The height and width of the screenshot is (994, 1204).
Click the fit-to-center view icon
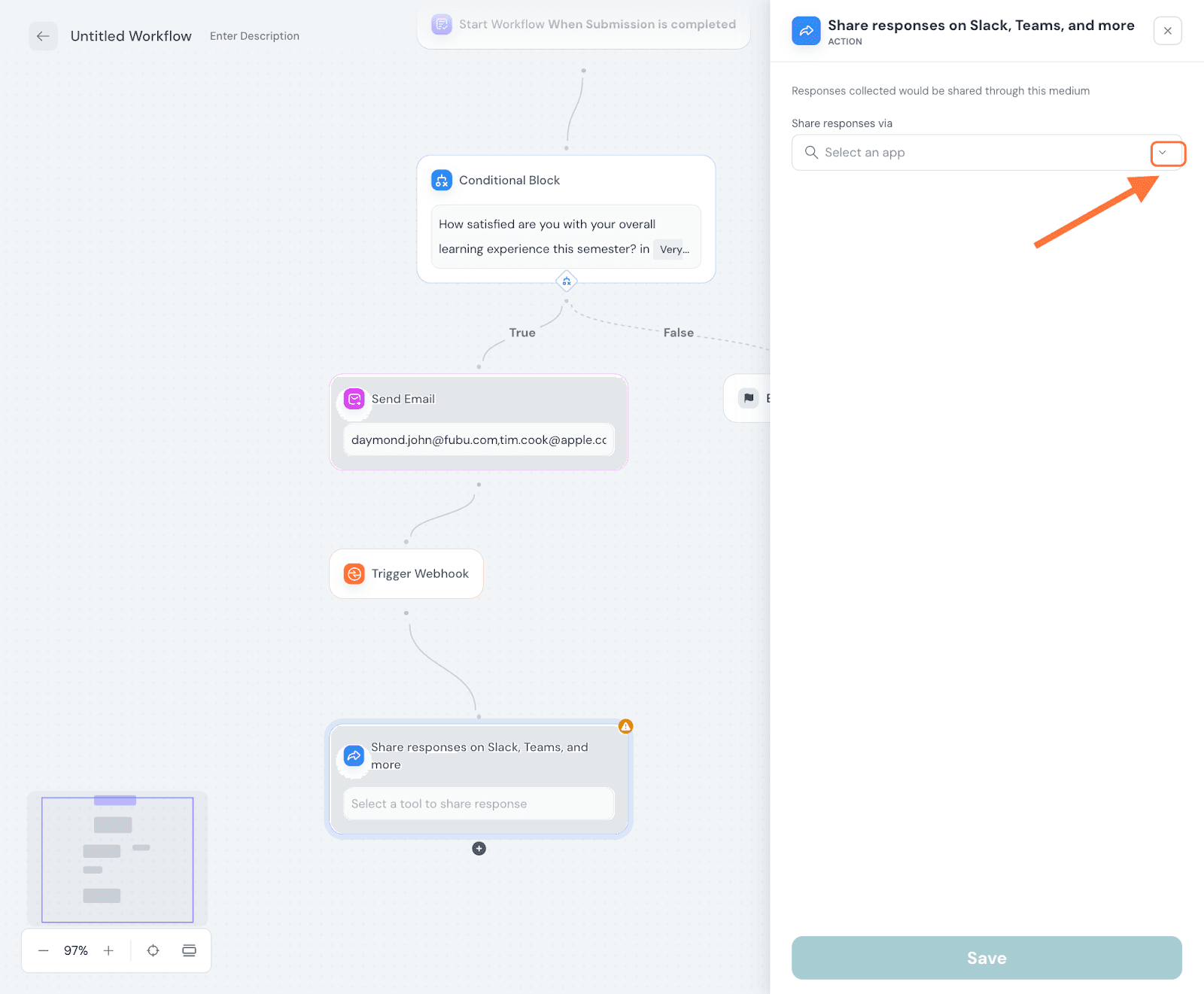tap(153, 950)
